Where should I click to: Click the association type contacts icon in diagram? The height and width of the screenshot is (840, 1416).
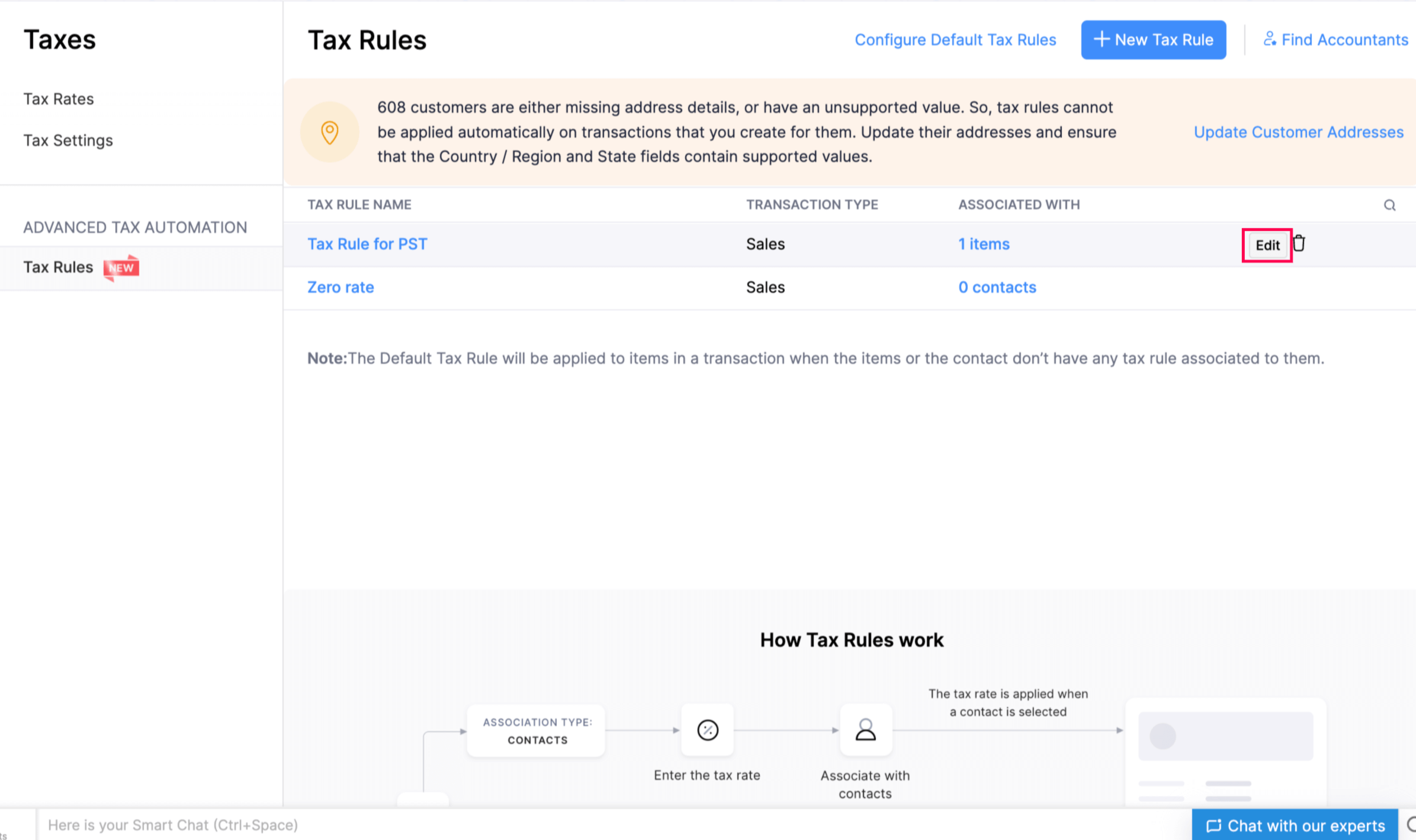click(538, 731)
